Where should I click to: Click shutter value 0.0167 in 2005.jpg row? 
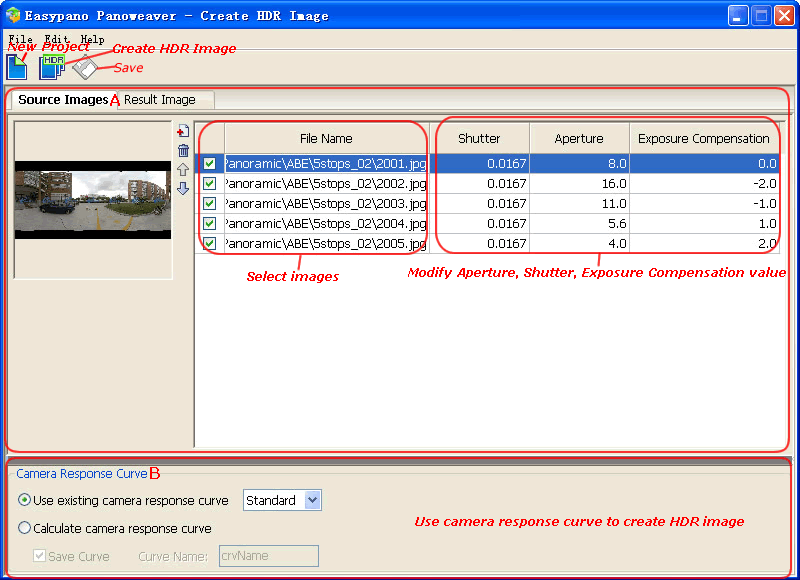(x=479, y=243)
